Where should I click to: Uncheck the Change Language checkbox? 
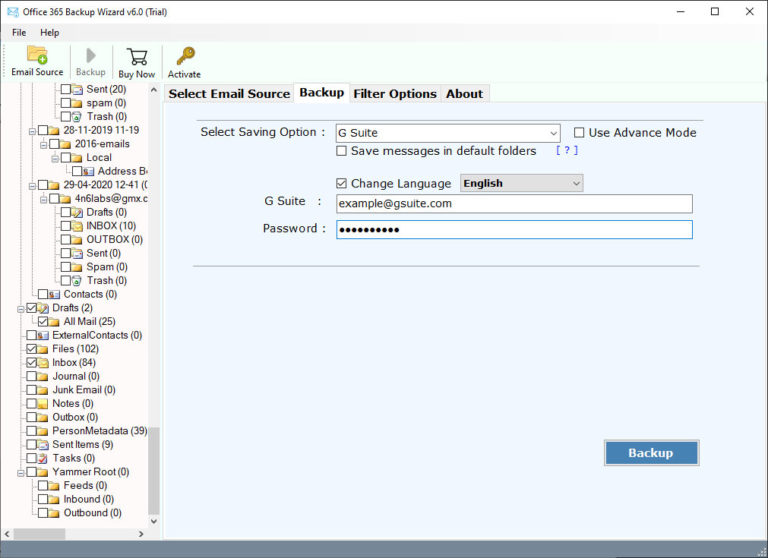[341, 184]
